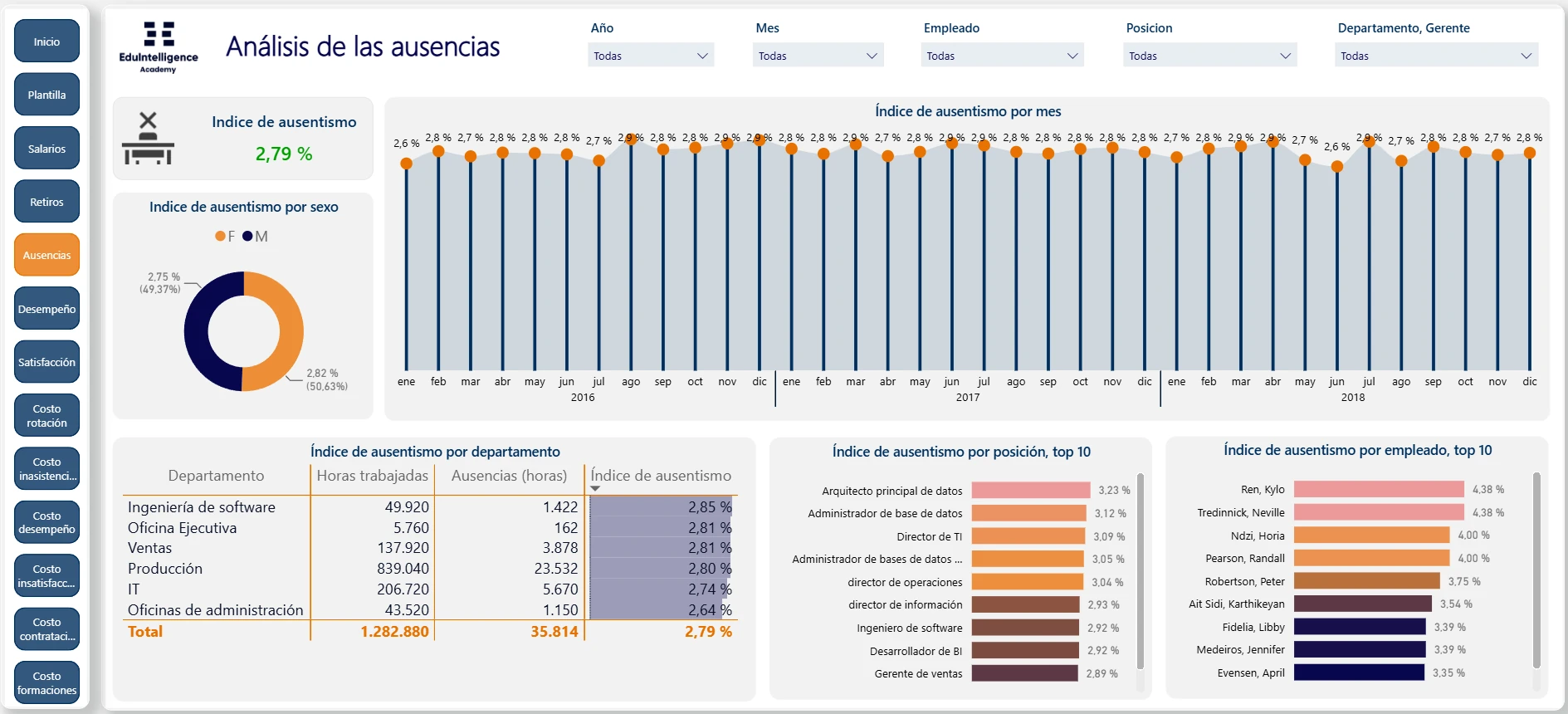Select the Ventas department cell
This screenshot has height=714, width=1568.
[149, 548]
